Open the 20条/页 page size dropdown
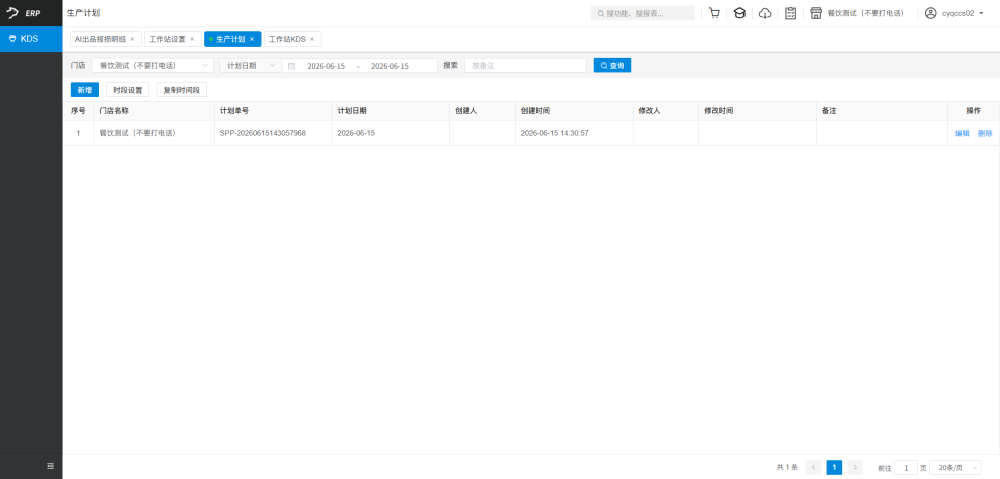1000x479 pixels. point(954,468)
